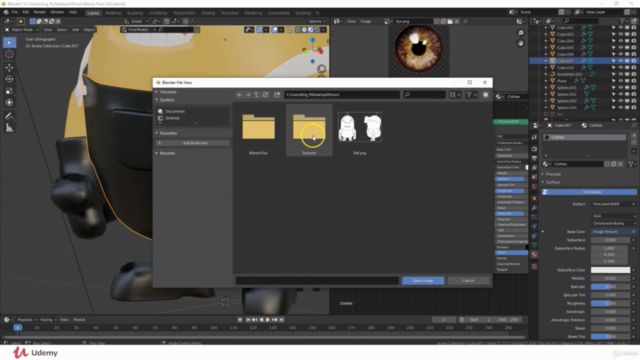This screenshot has width=640, height=360.
Task: Open the Tool properties tab
Action: click(x=534, y=138)
